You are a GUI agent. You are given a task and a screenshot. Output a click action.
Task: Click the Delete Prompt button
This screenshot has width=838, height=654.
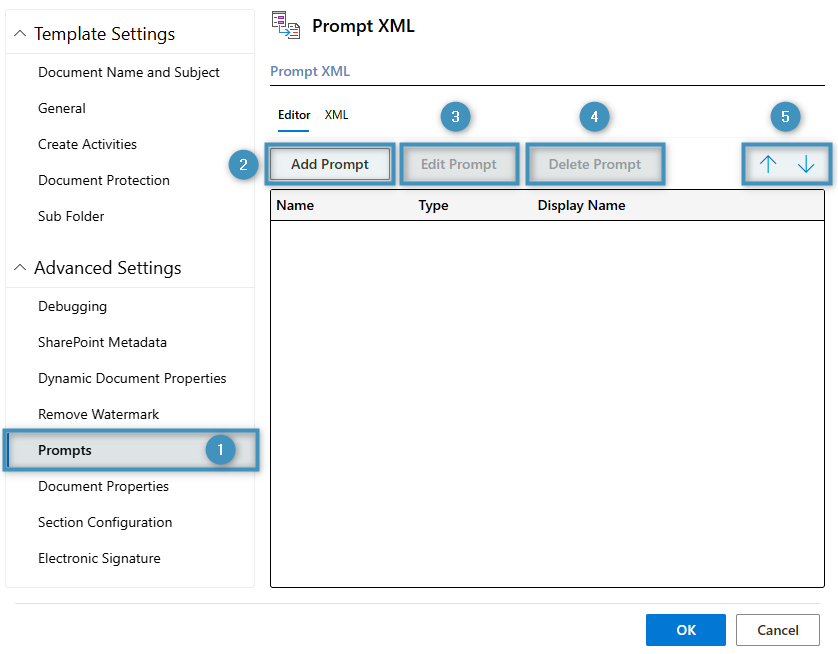click(595, 163)
